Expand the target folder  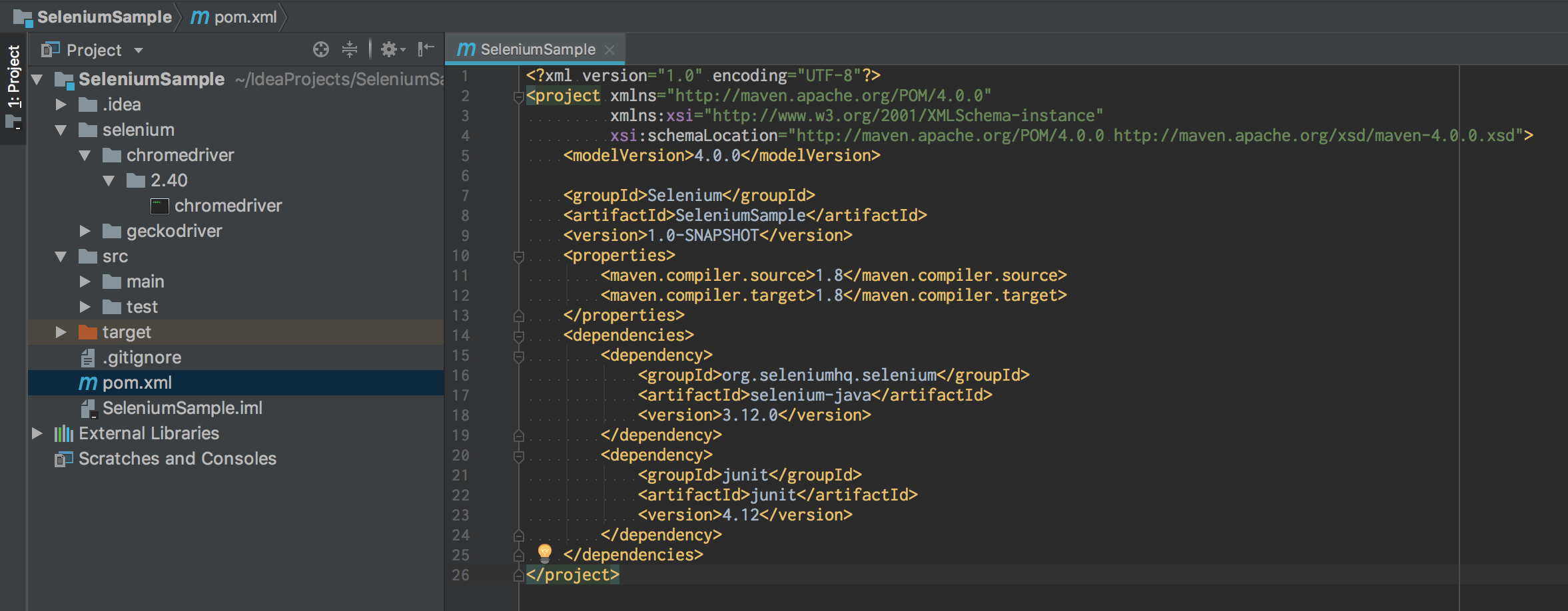pos(62,332)
